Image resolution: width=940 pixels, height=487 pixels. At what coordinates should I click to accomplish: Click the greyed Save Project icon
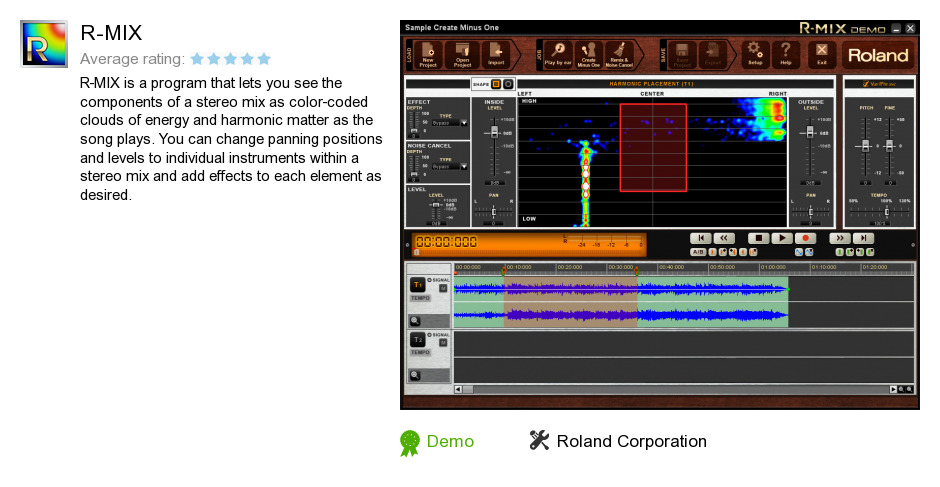pos(682,55)
